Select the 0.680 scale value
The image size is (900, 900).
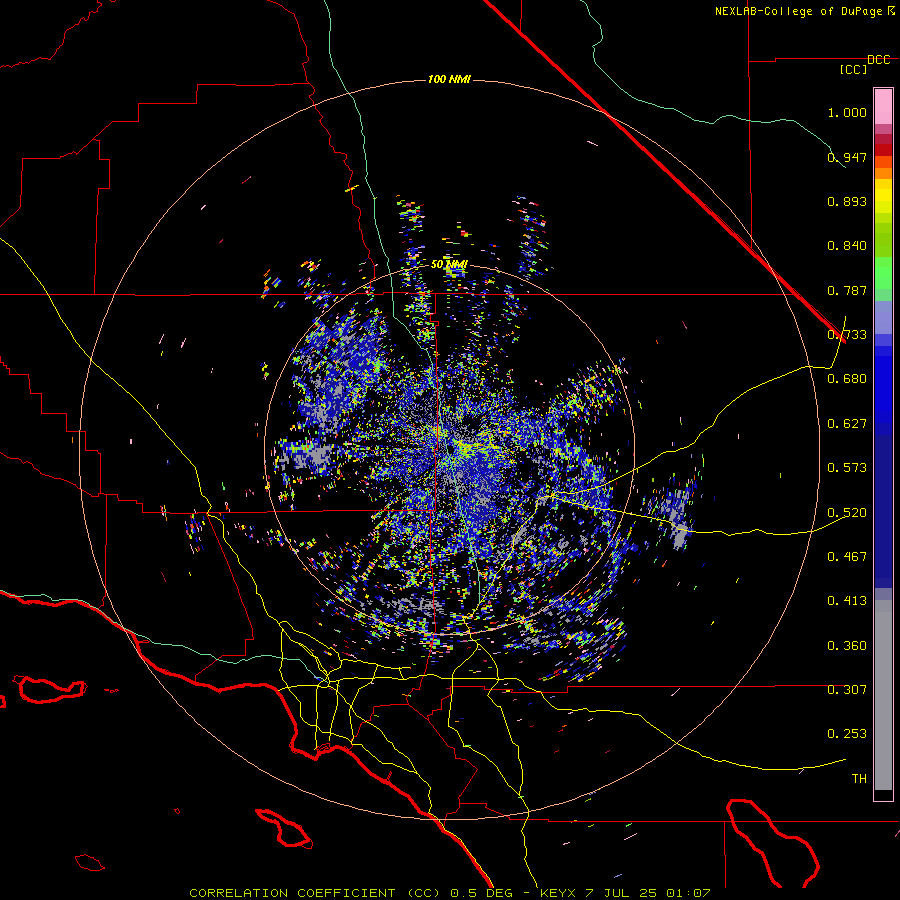(847, 379)
